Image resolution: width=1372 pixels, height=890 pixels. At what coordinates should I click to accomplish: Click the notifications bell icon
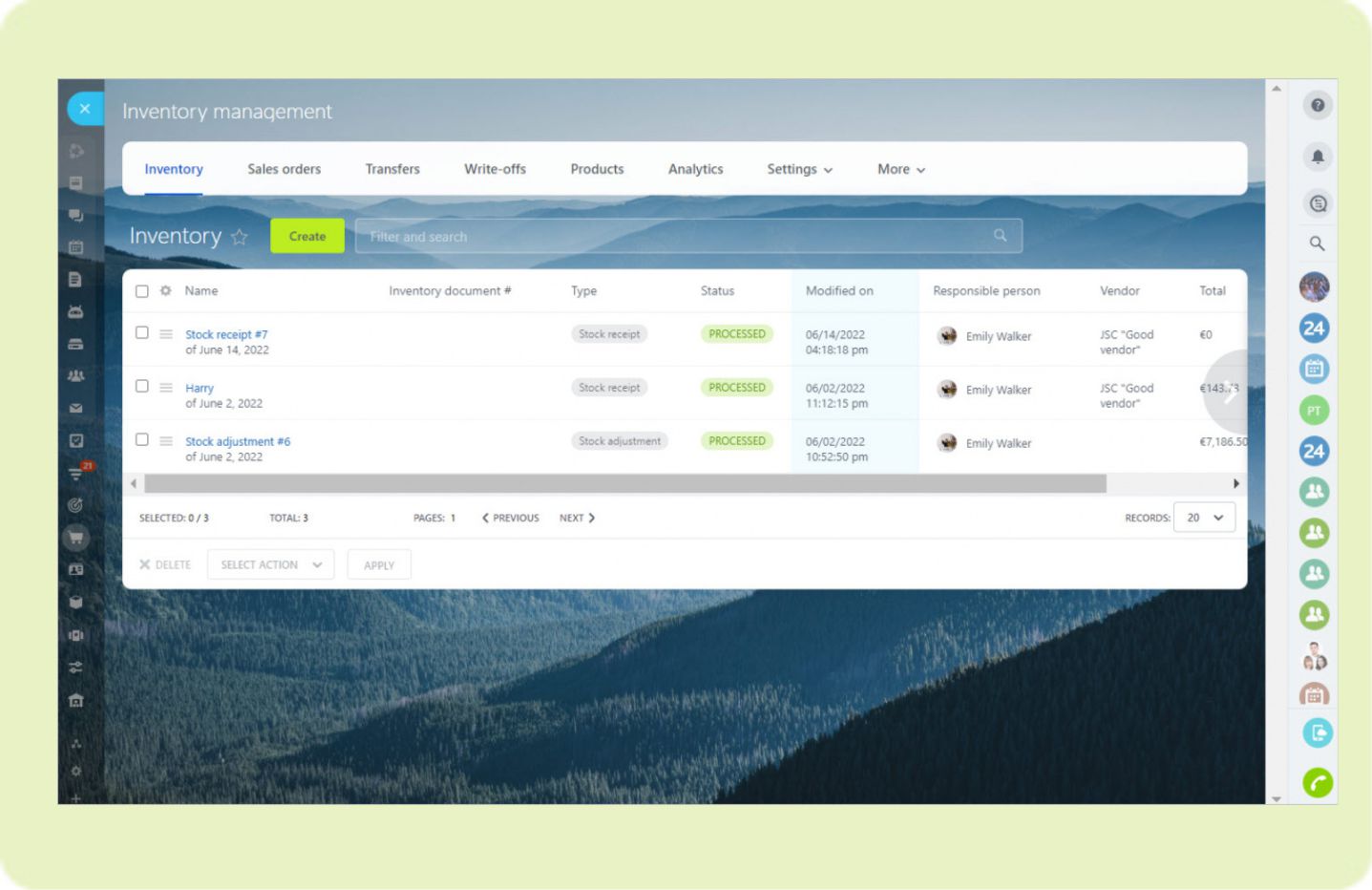tap(1318, 157)
